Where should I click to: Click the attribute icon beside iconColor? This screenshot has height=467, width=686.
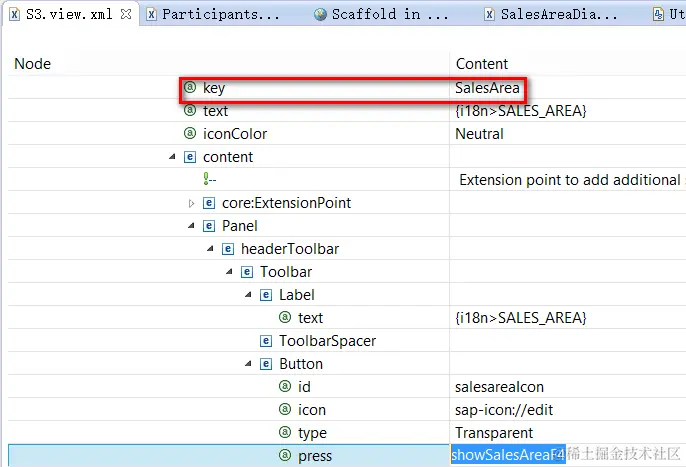[x=190, y=133]
